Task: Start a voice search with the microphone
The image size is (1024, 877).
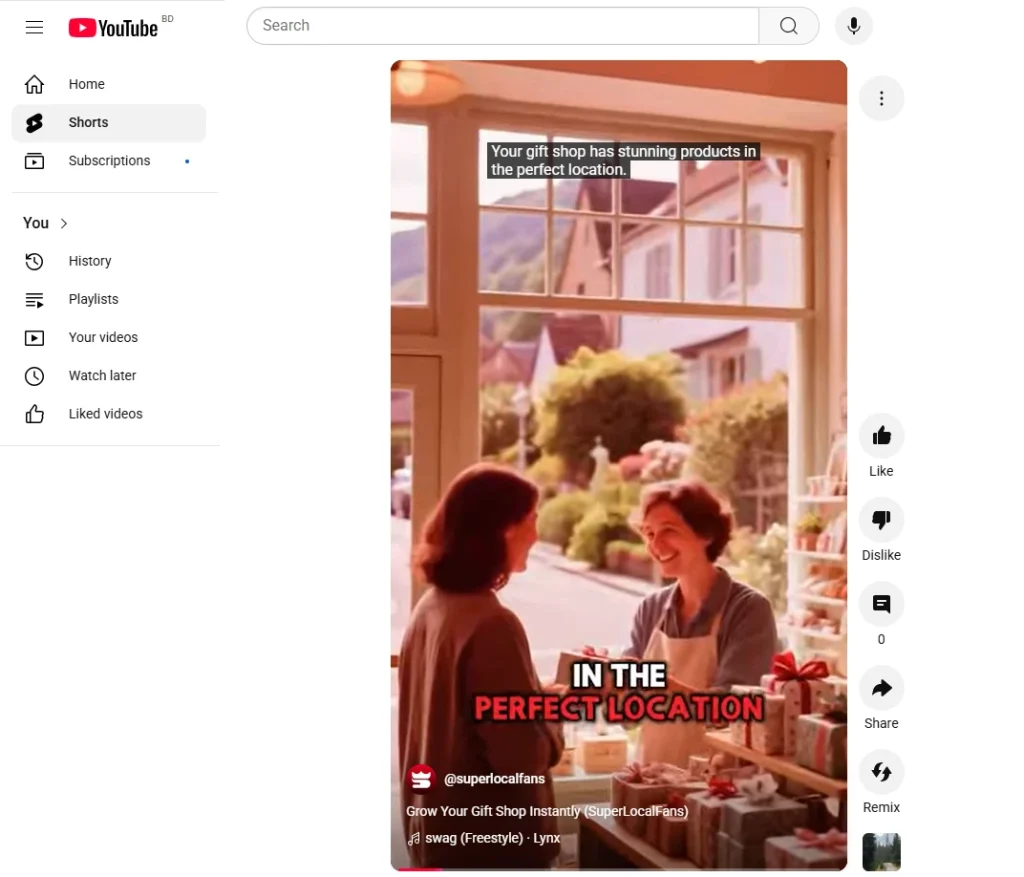Action: (x=853, y=25)
